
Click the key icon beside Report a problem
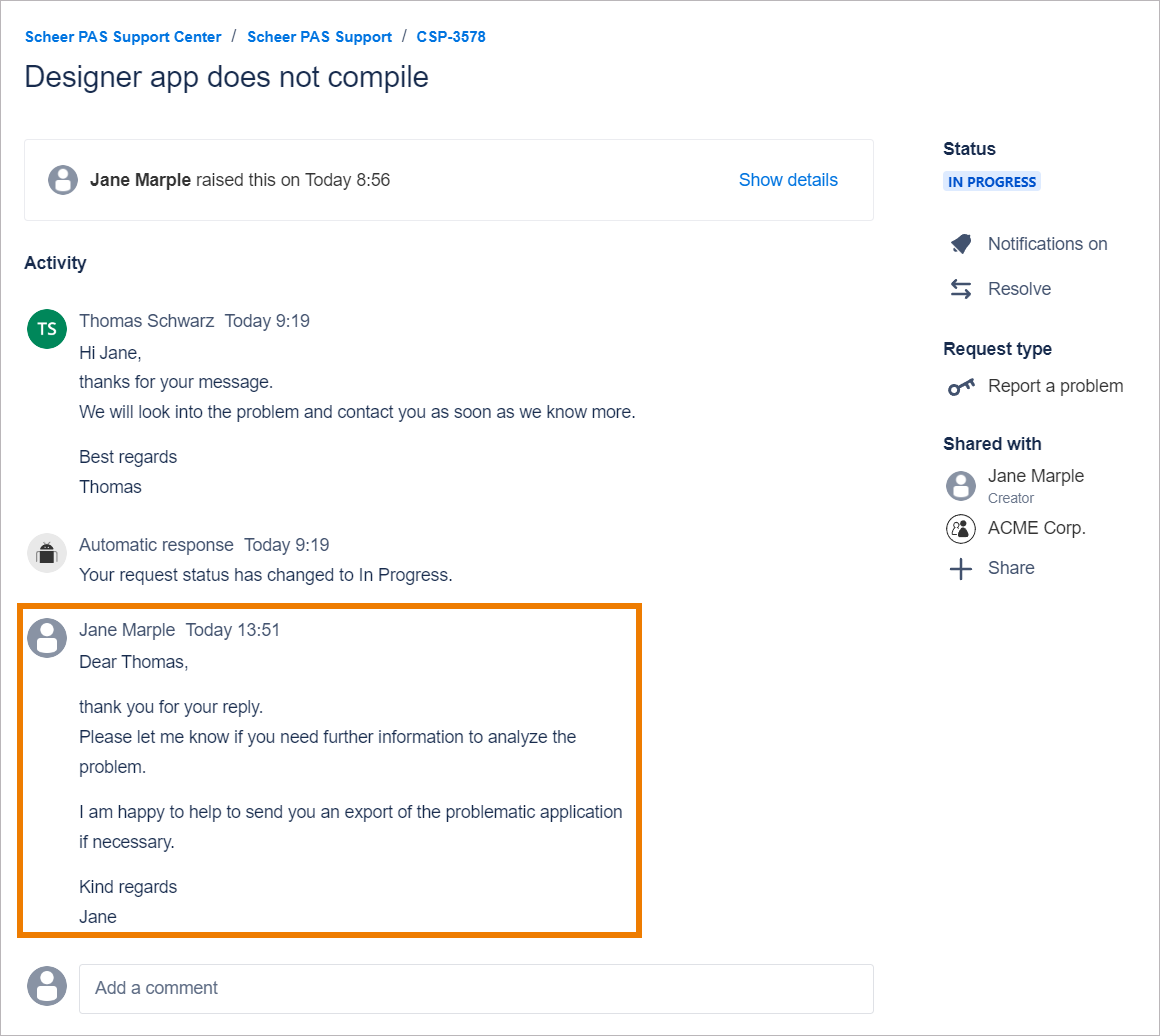point(960,386)
